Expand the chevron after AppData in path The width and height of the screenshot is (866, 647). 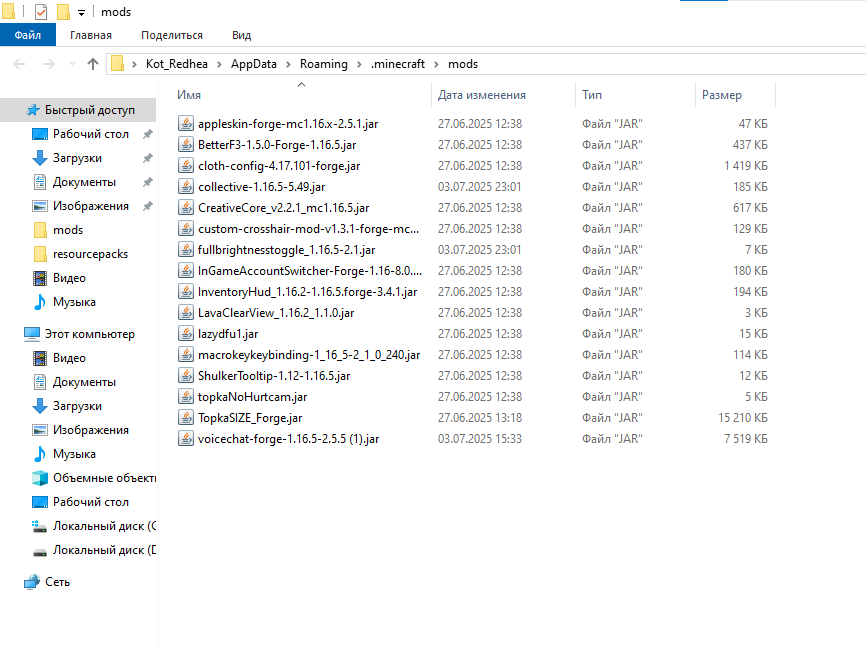click(x=288, y=65)
